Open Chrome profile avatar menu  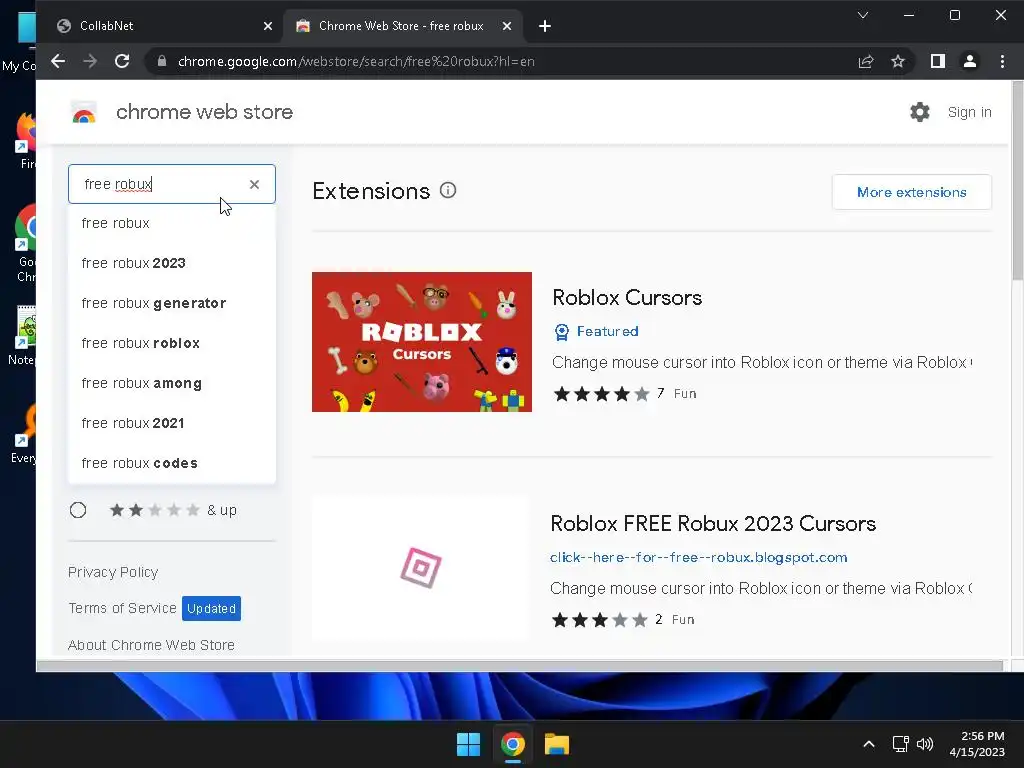pyautogui.click(x=970, y=61)
